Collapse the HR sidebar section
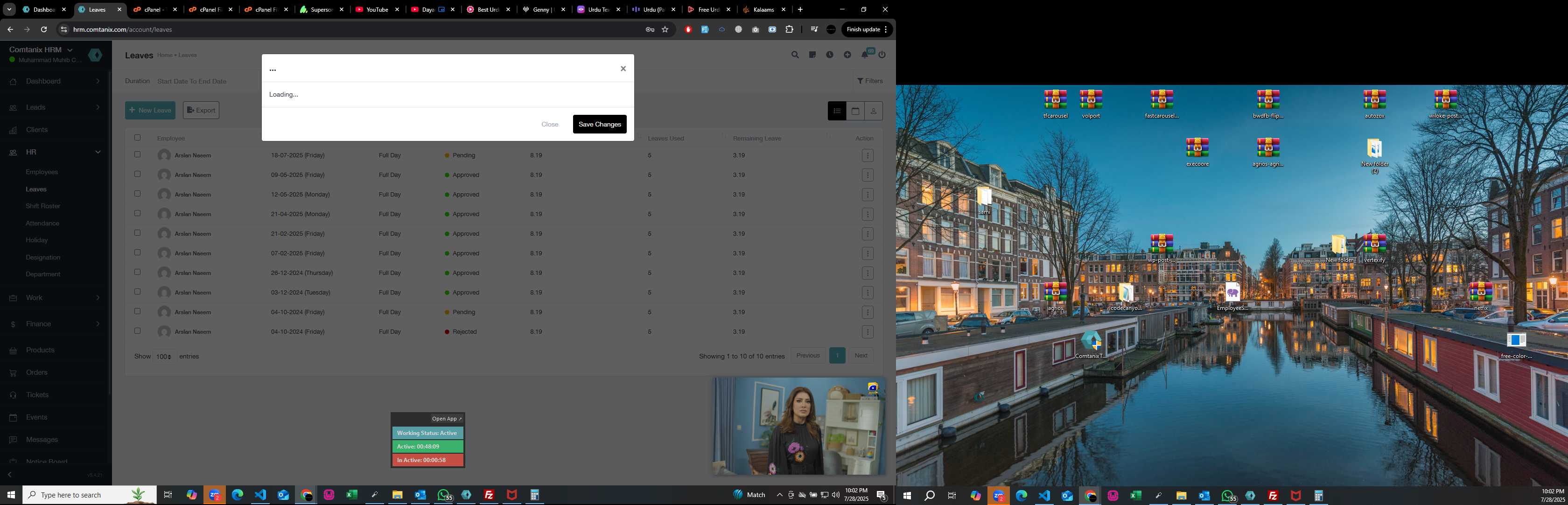Viewport: 1568px width, 505px height. 56,152
